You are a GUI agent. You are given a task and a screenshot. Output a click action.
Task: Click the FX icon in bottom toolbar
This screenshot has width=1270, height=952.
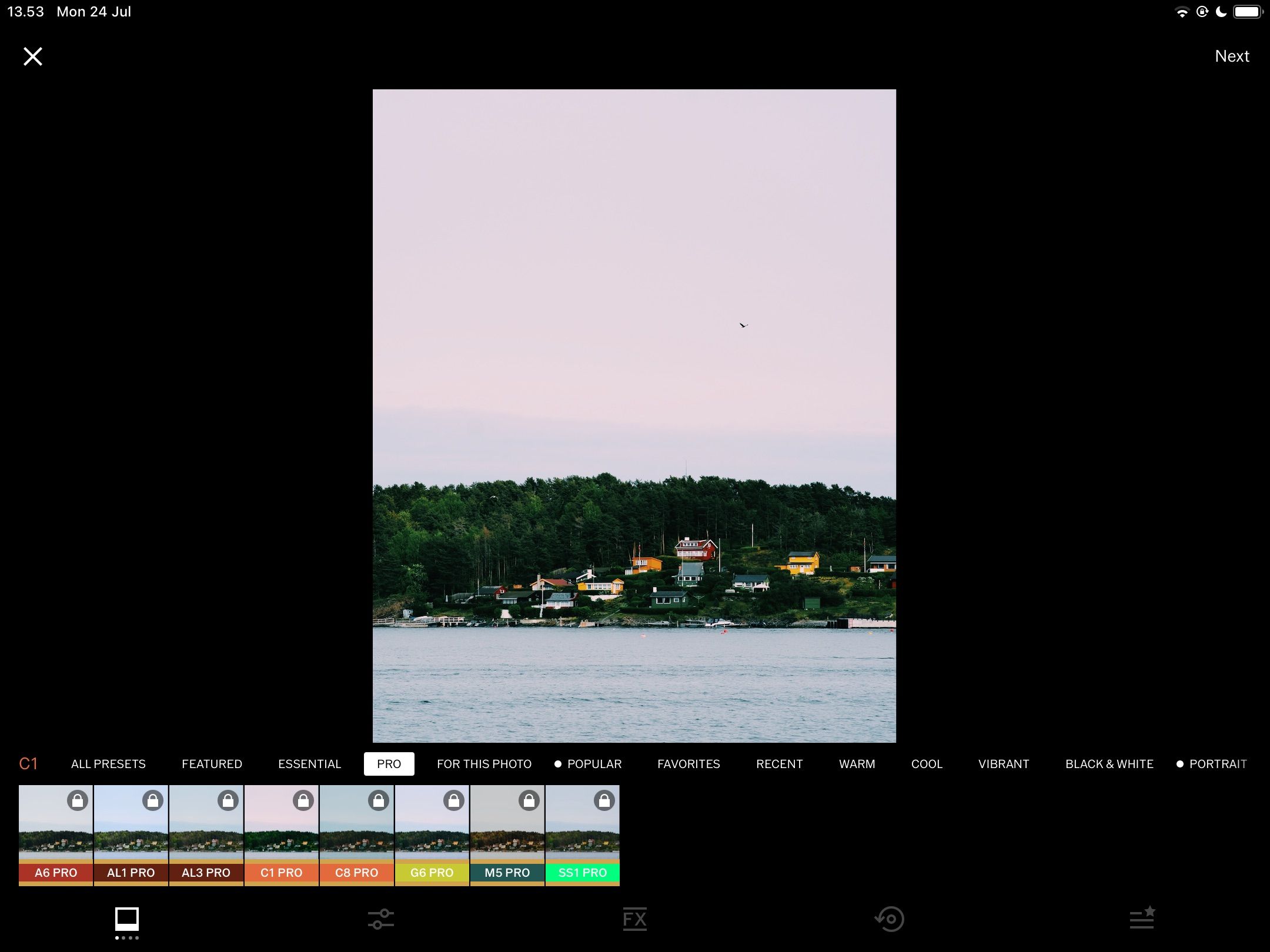tap(634, 918)
